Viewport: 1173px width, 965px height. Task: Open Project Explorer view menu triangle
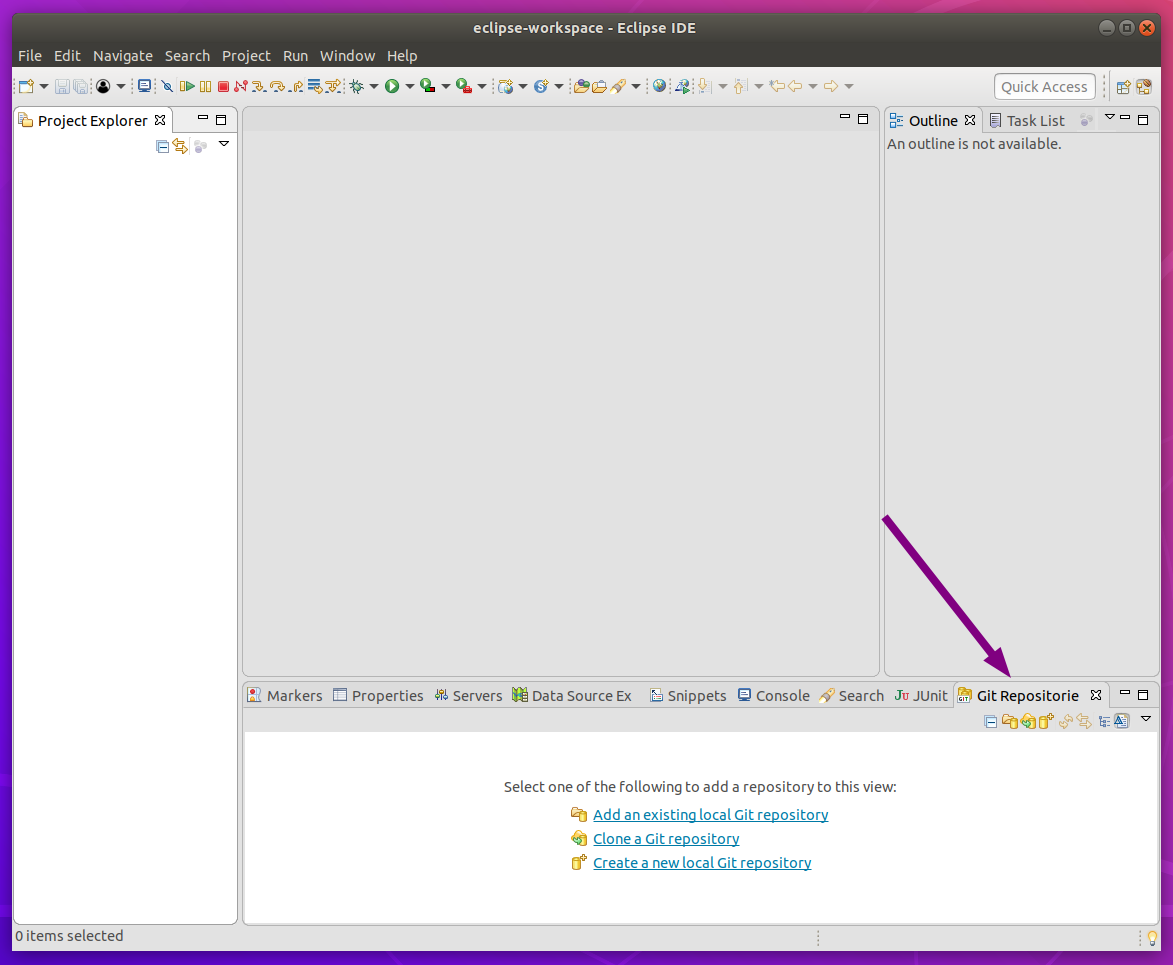point(224,144)
